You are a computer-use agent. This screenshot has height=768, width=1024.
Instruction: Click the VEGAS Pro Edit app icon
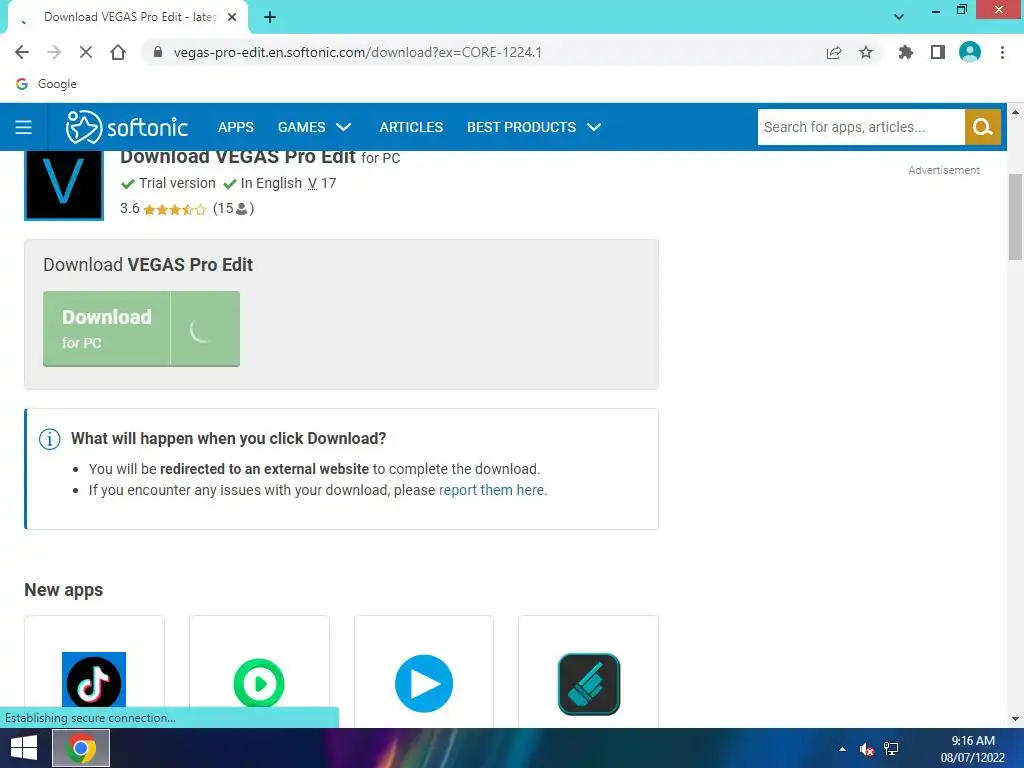coord(64,185)
